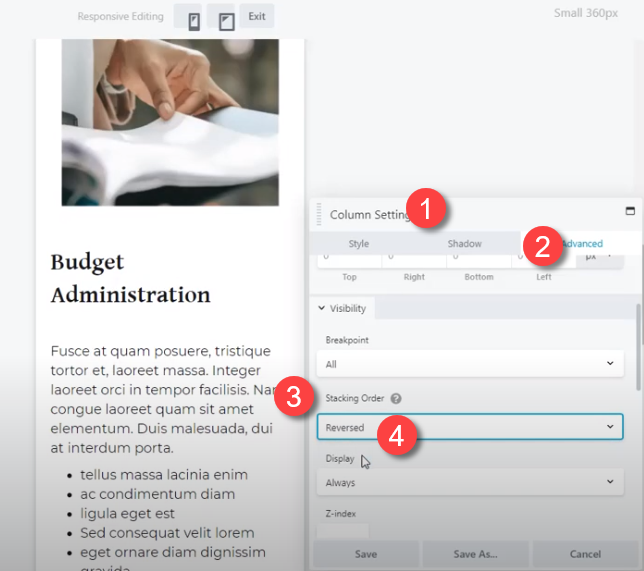Screen dimensions: 644x571
Task: Click the Save As... button
Action: coord(475,554)
